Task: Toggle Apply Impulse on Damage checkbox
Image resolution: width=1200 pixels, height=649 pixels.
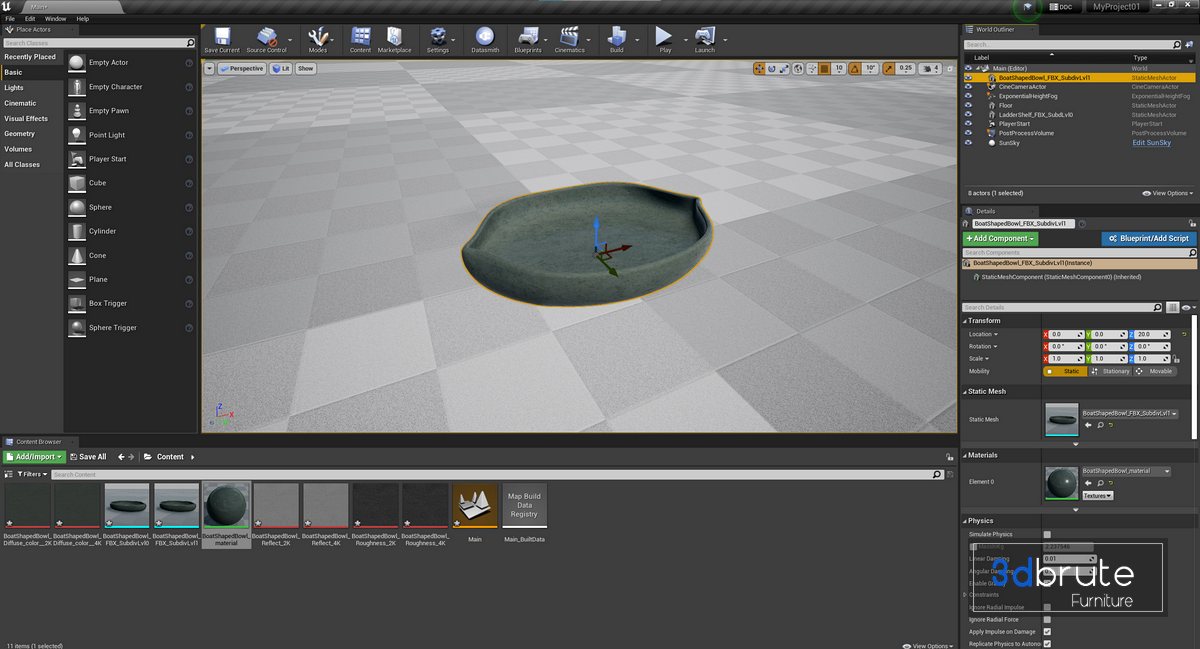Action: tap(1047, 632)
